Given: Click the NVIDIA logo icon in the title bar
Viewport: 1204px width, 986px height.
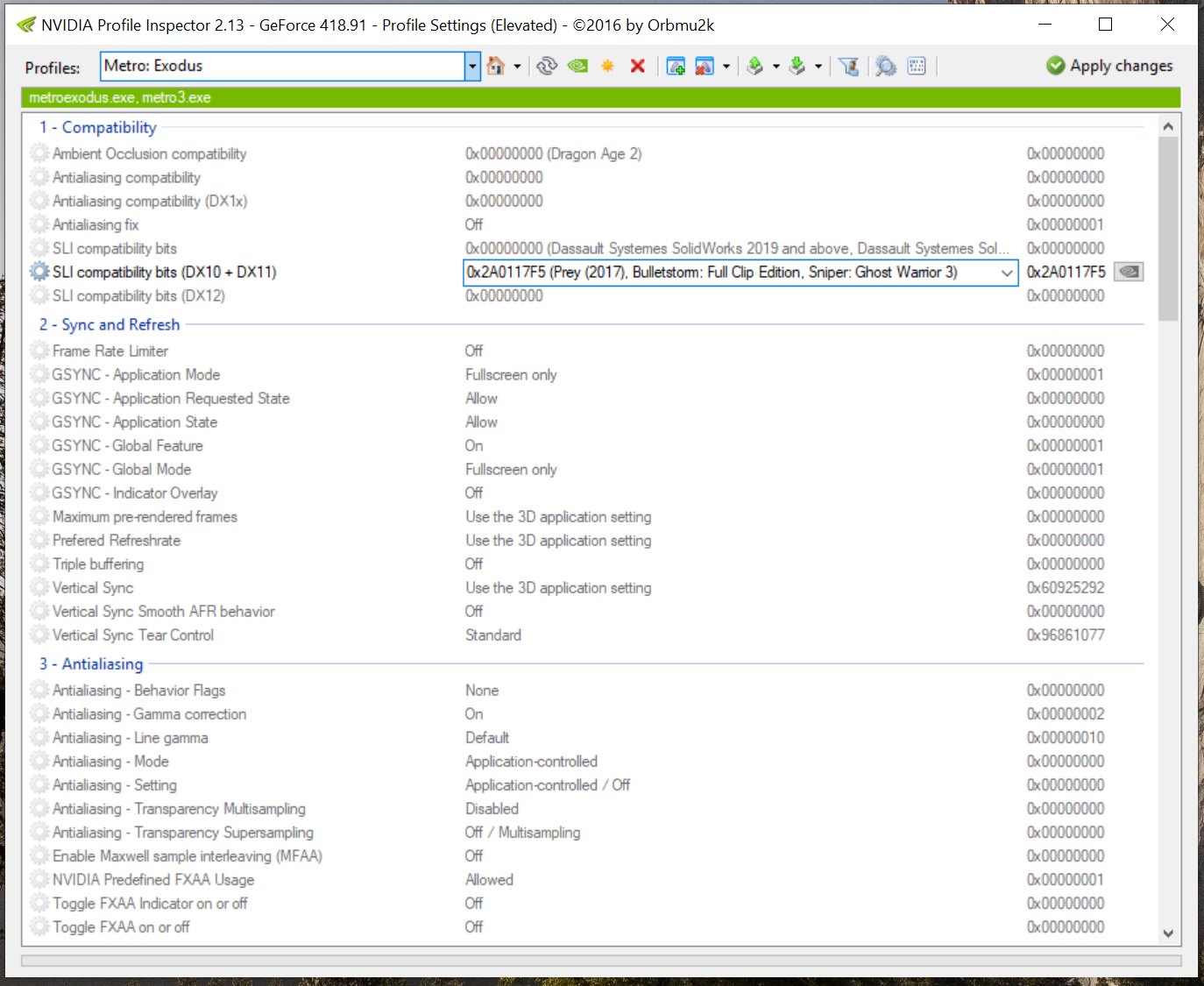Looking at the screenshot, I should pyautogui.click(x=26, y=25).
